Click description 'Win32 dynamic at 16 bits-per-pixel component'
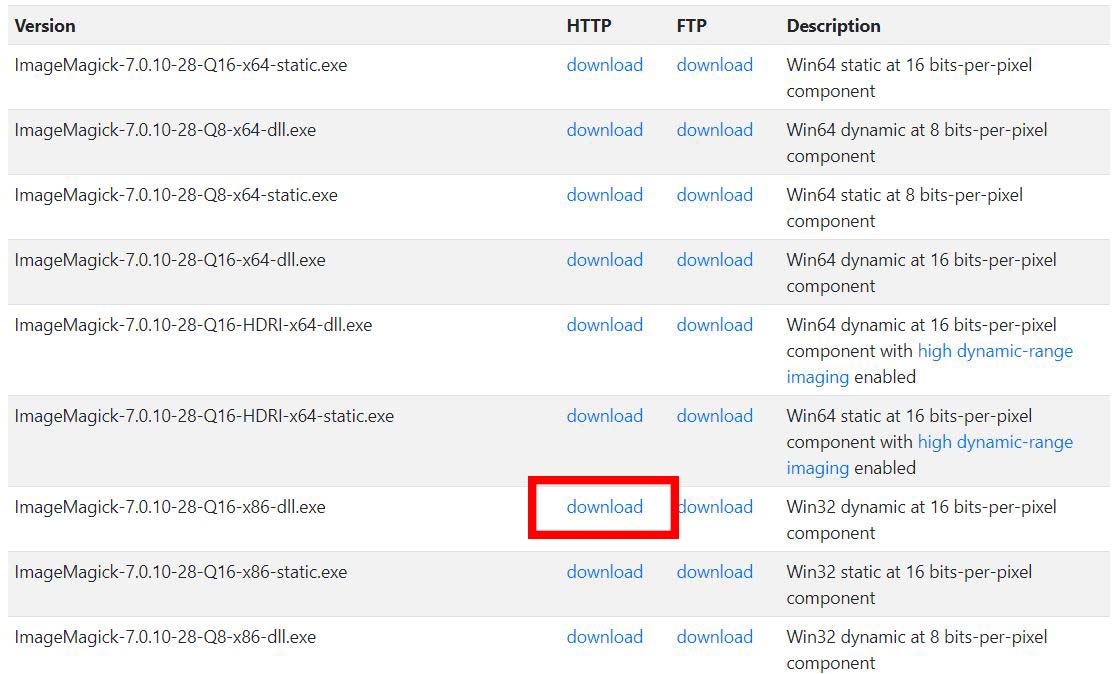Screen dimensions: 1119x674 click(x=921, y=520)
